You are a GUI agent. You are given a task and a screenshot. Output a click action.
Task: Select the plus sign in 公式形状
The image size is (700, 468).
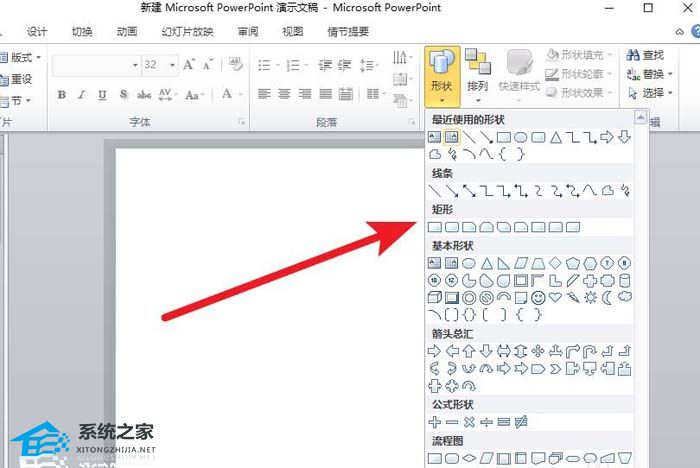click(434, 422)
